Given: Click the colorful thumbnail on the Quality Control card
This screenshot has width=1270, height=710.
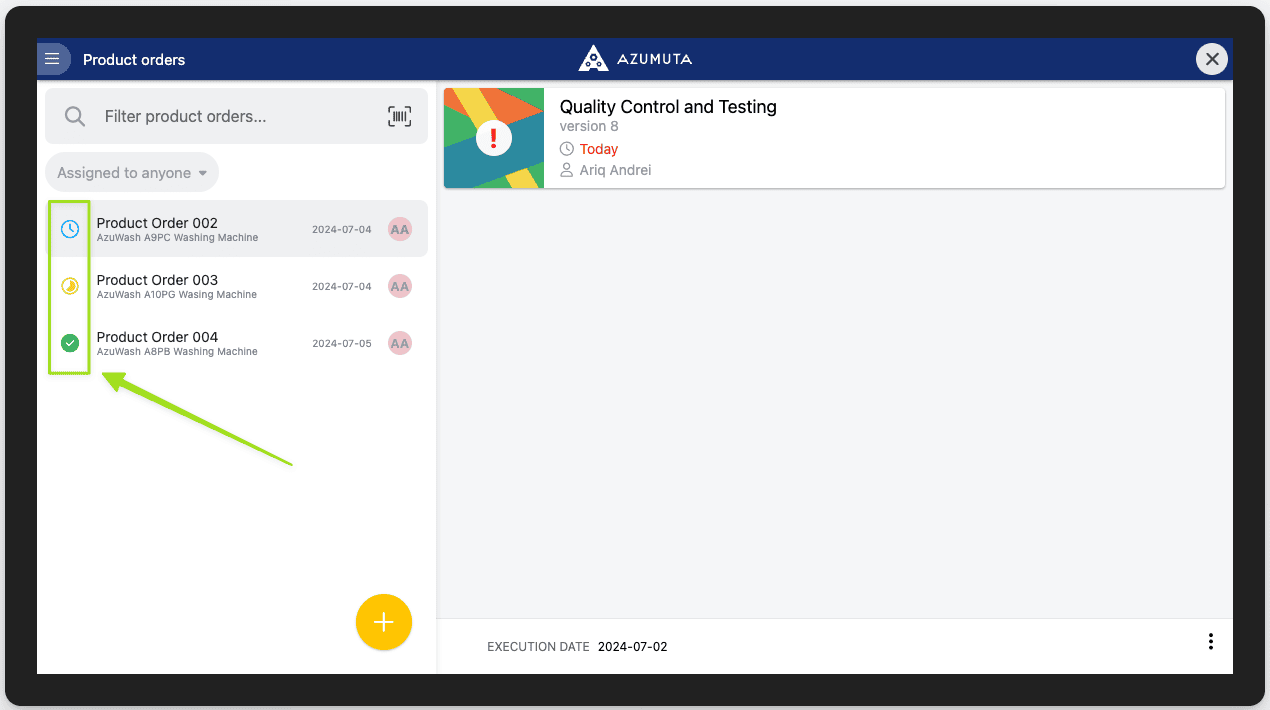Looking at the screenshot, I should 493,138.
